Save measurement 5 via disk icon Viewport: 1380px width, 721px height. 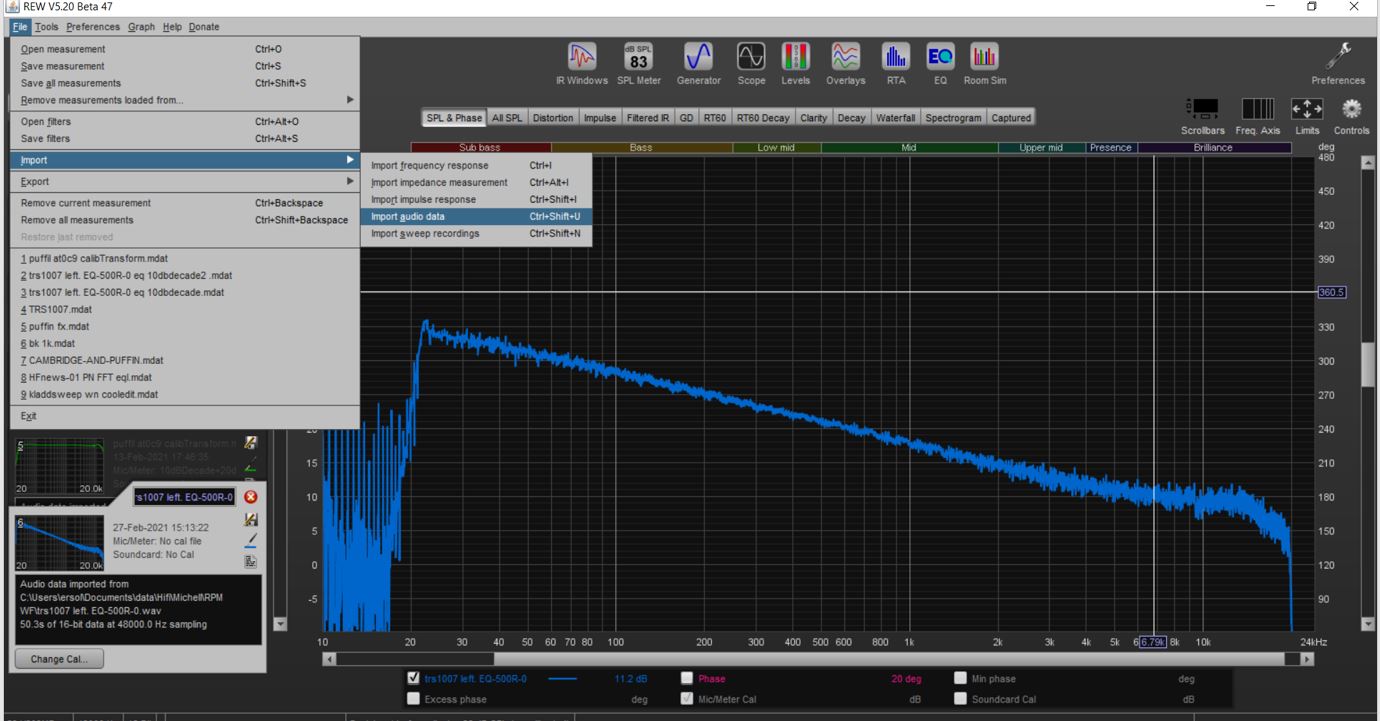[x=251, y=442]
